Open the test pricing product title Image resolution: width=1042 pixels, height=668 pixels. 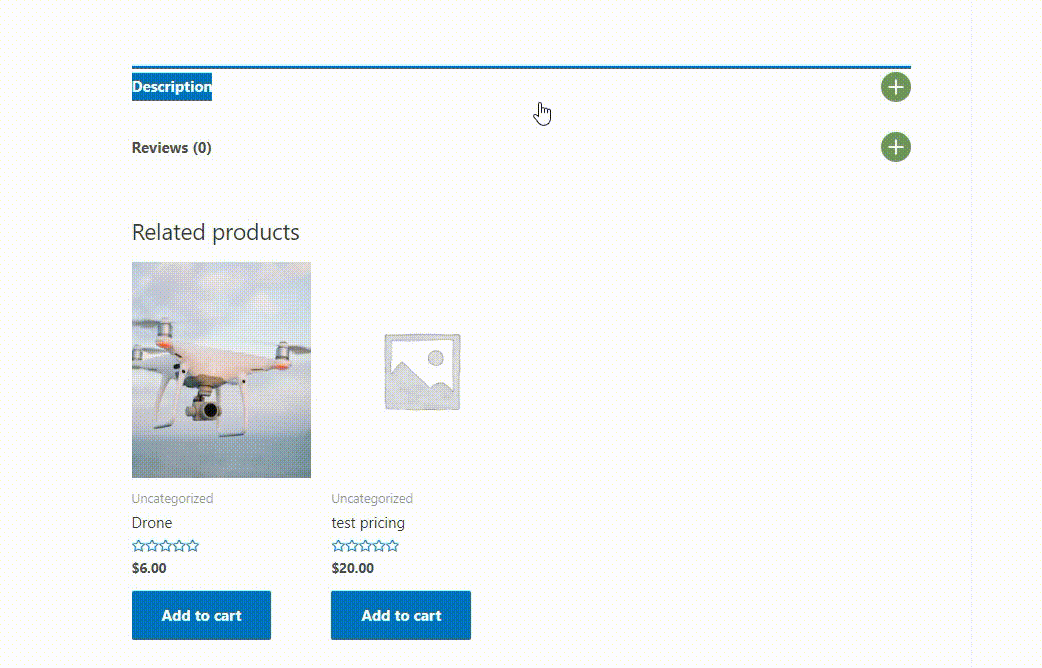368,523
